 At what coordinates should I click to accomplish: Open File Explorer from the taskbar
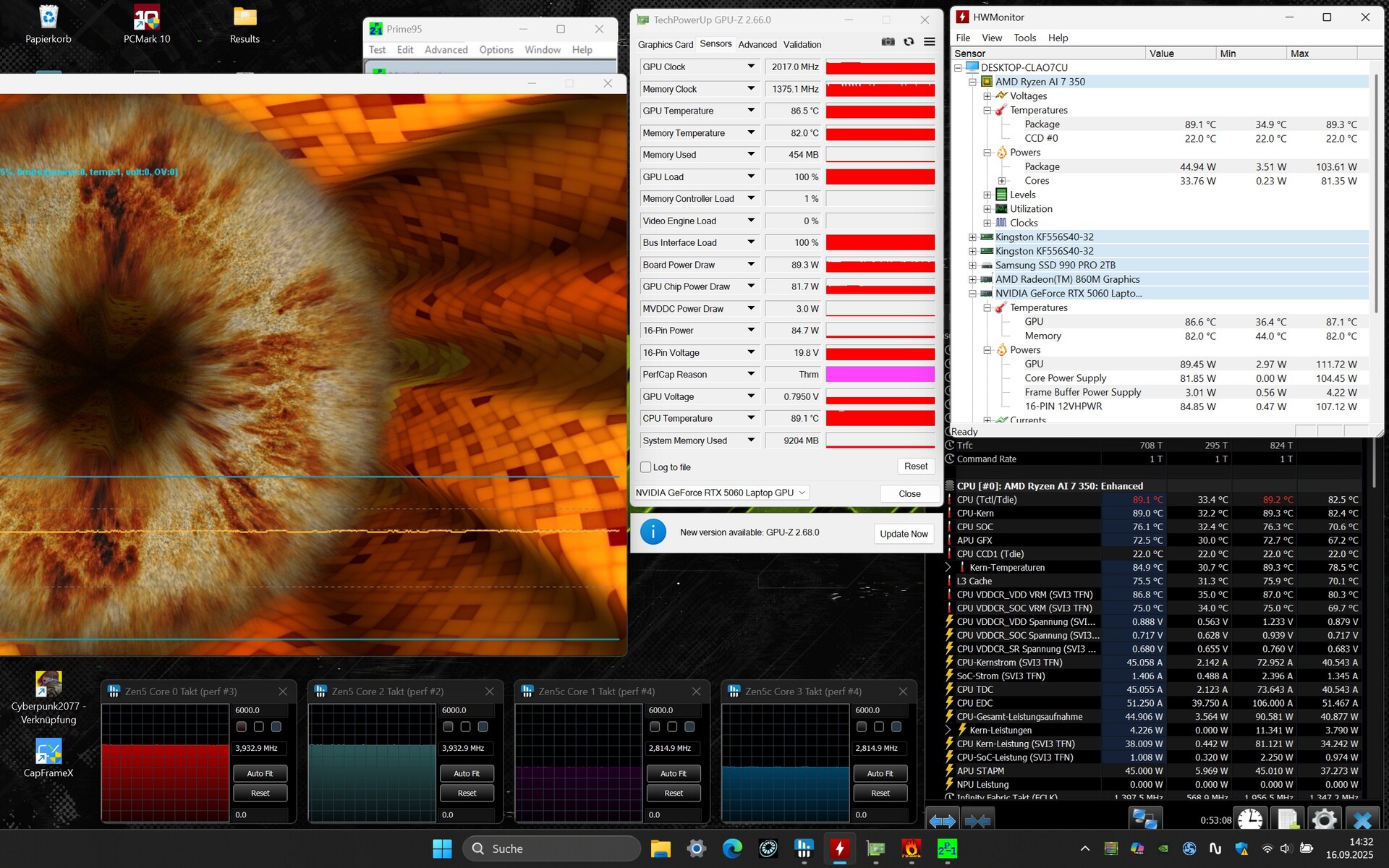click(x=660, y=848)
